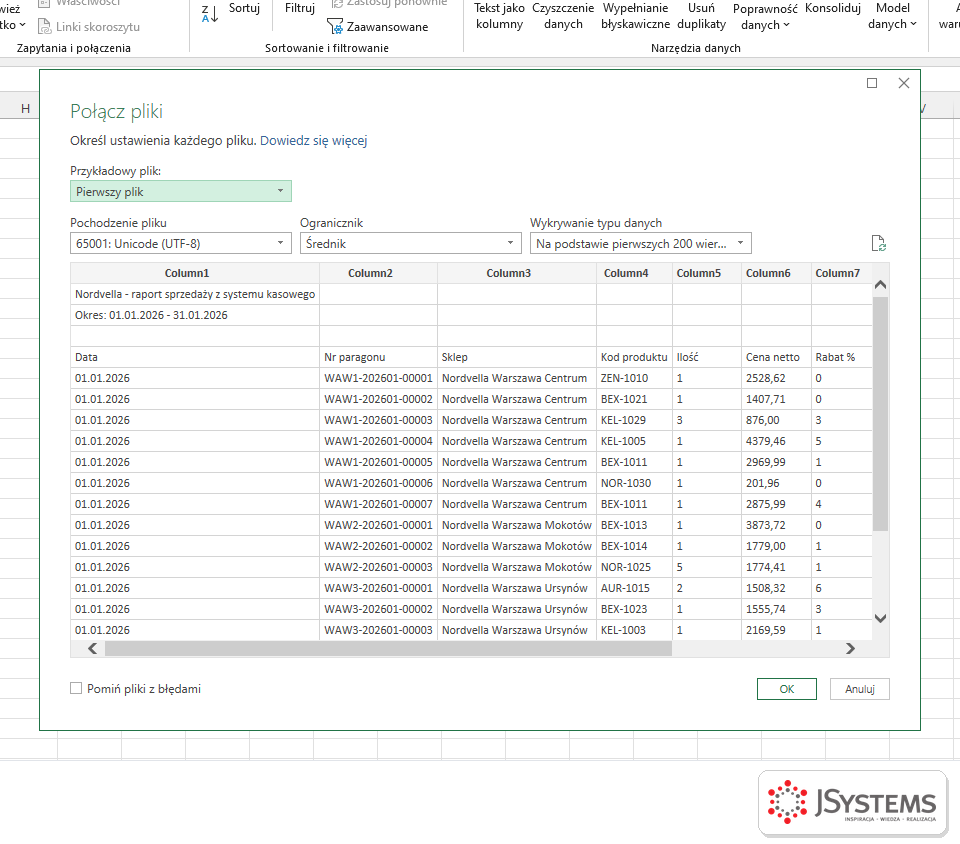Click Usuń duplikaty in ribbon
960x844 pixels.
click(701, 17)
